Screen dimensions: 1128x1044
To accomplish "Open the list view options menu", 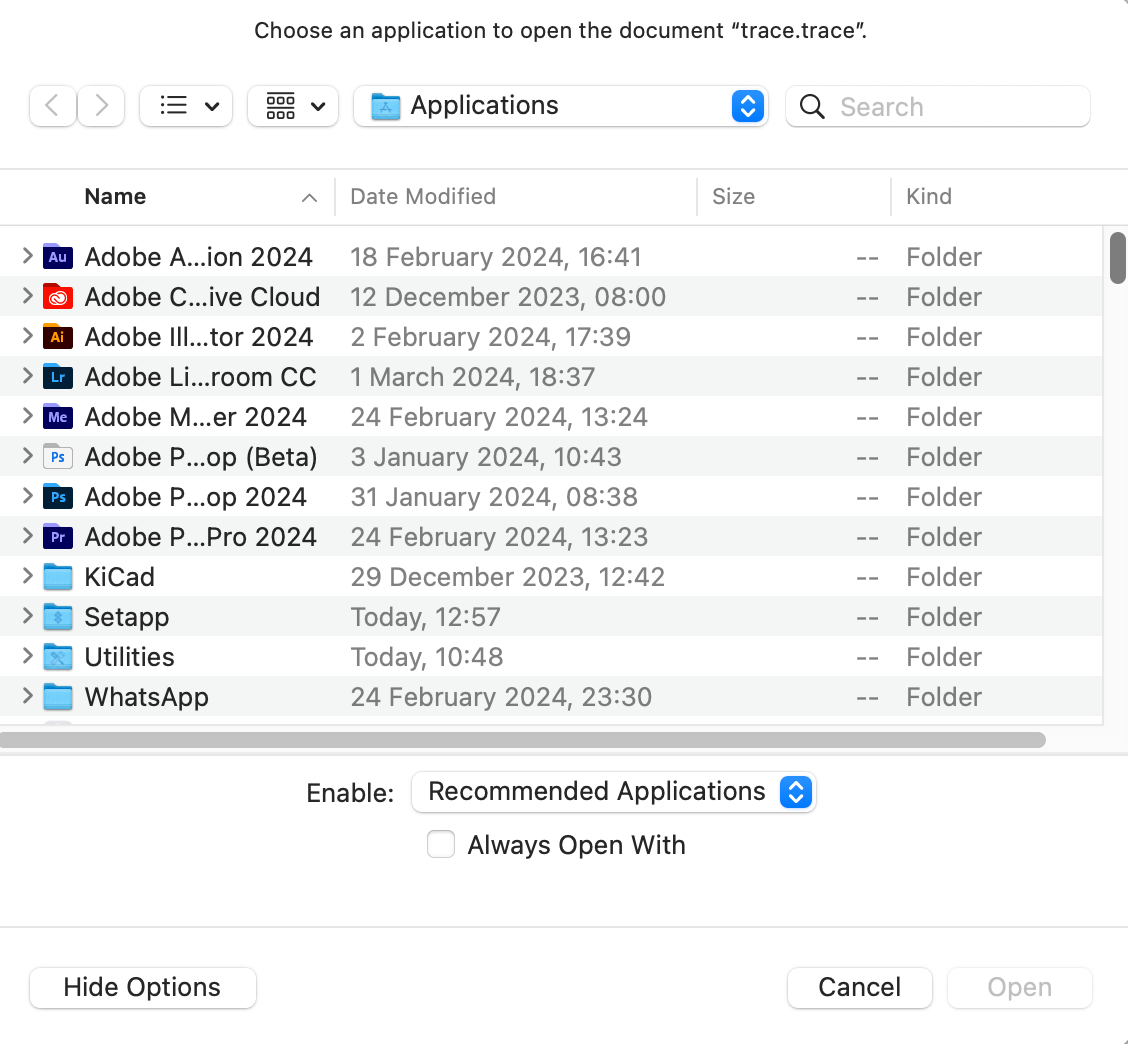I will point(186,106).
